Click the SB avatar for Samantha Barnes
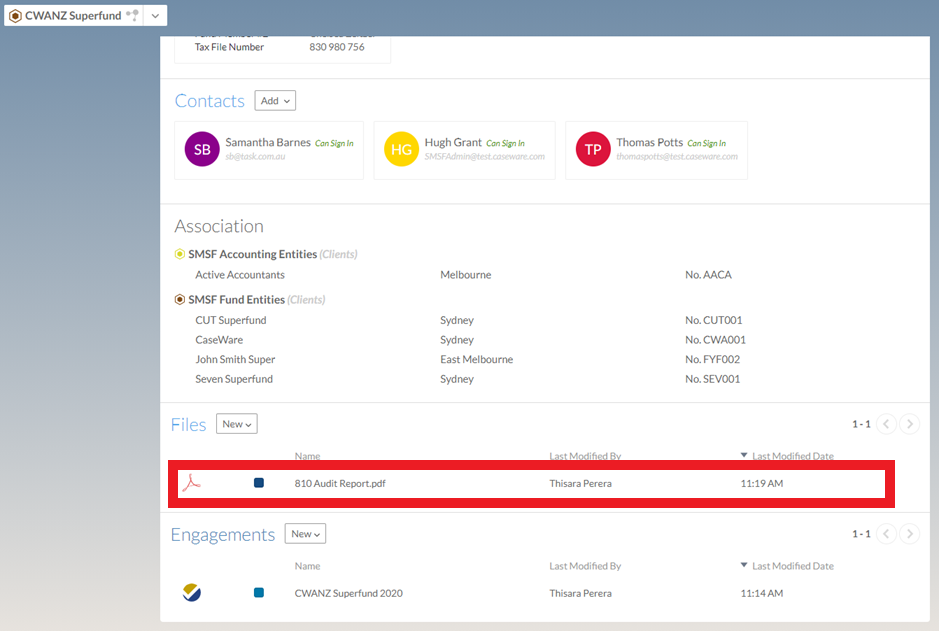This screenshot has height=631, width=939. tap(202, 149)
